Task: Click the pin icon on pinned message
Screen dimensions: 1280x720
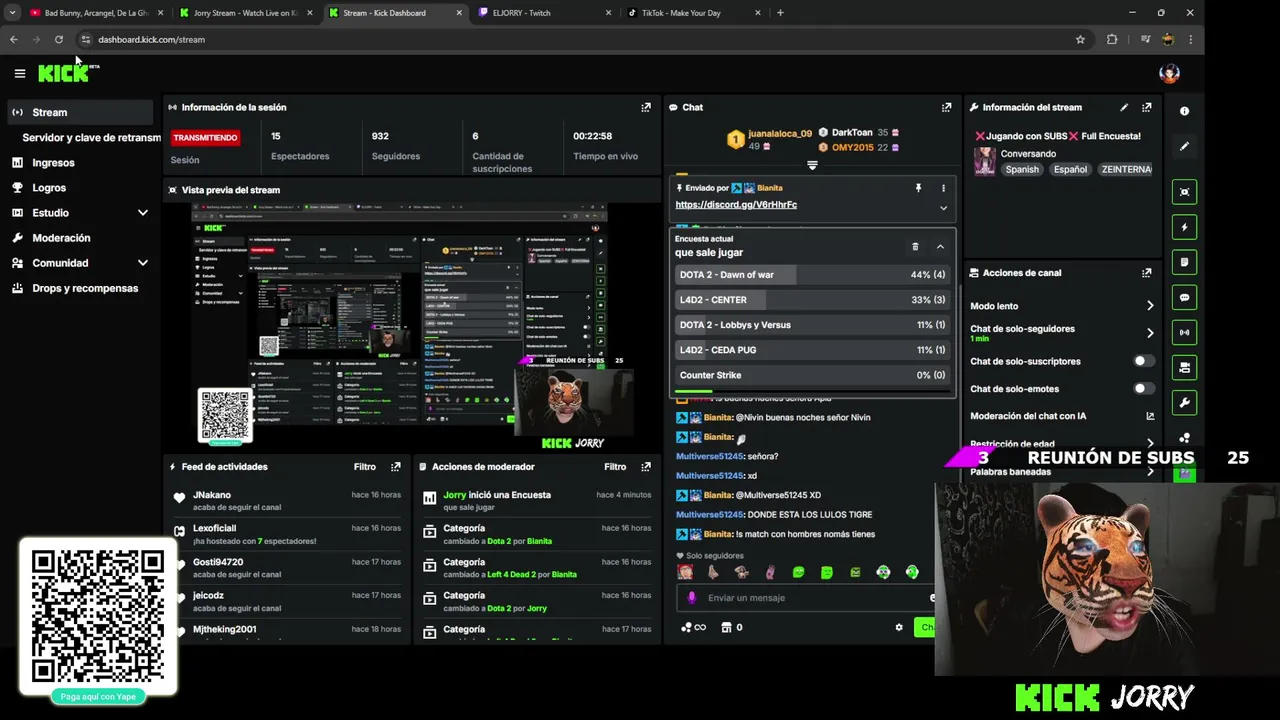Action: (918, 188)
